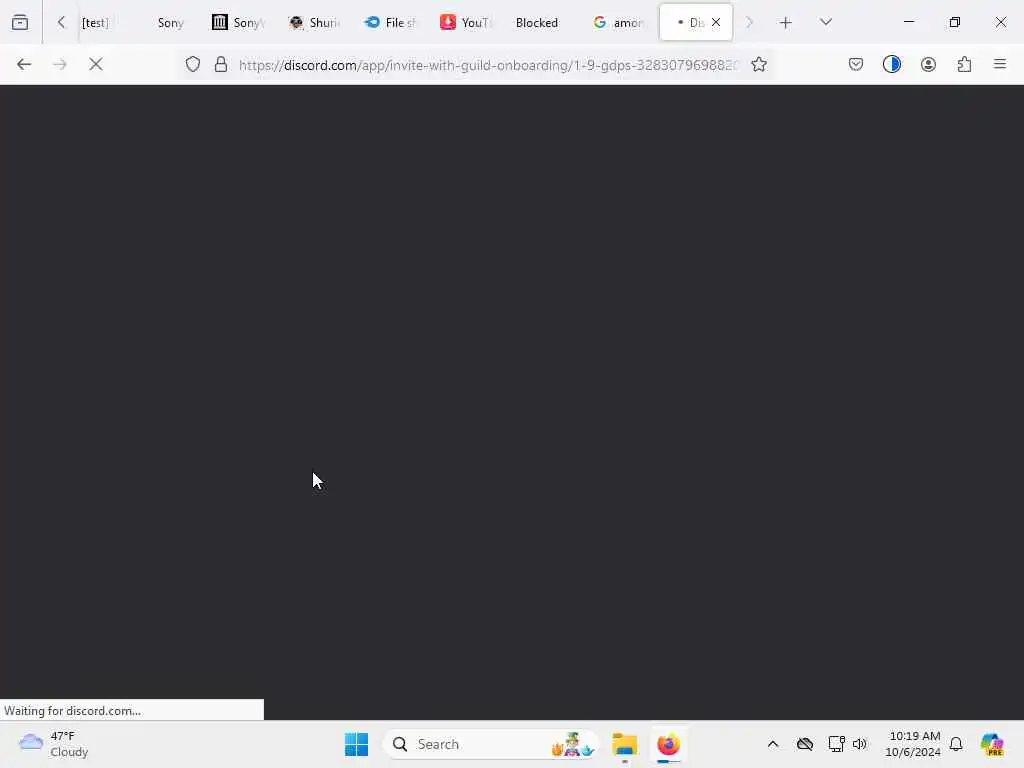Close the Firefox window
Viewport: 1024px width, 768px height.
coord(1000,22)
